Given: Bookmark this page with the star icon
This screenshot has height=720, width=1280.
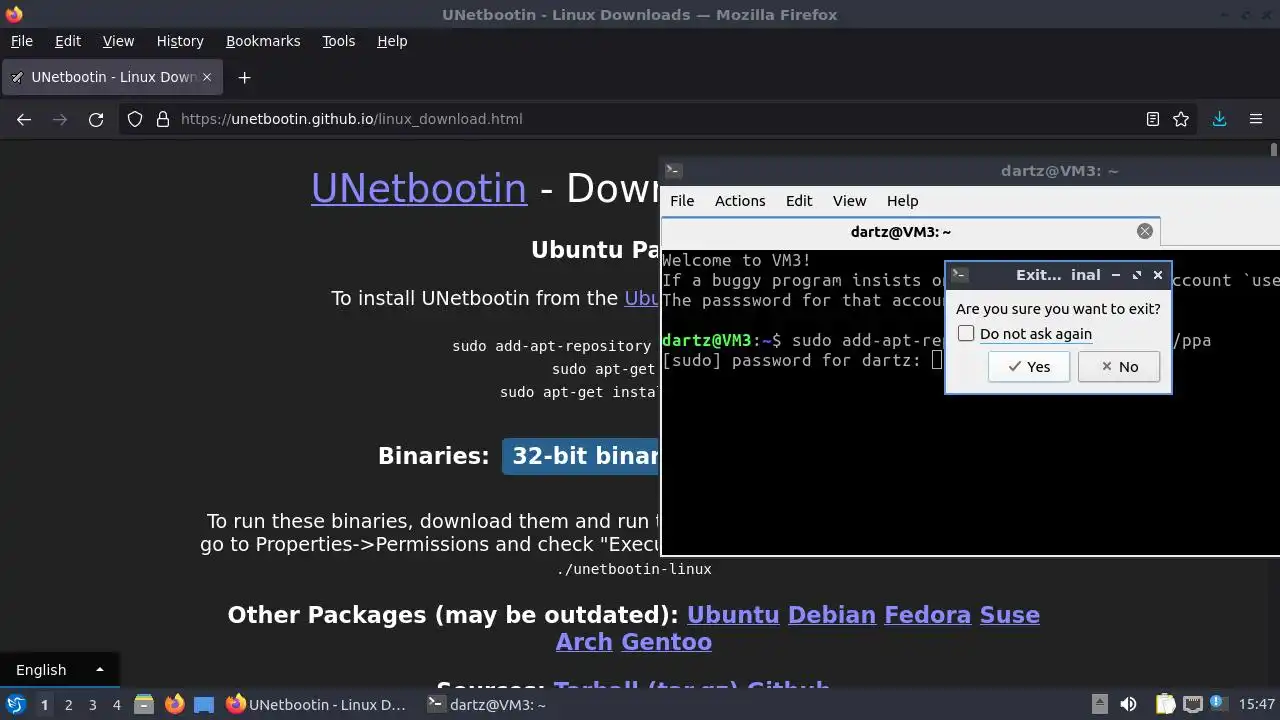Looking at the screenshot, I should 1181,119.
